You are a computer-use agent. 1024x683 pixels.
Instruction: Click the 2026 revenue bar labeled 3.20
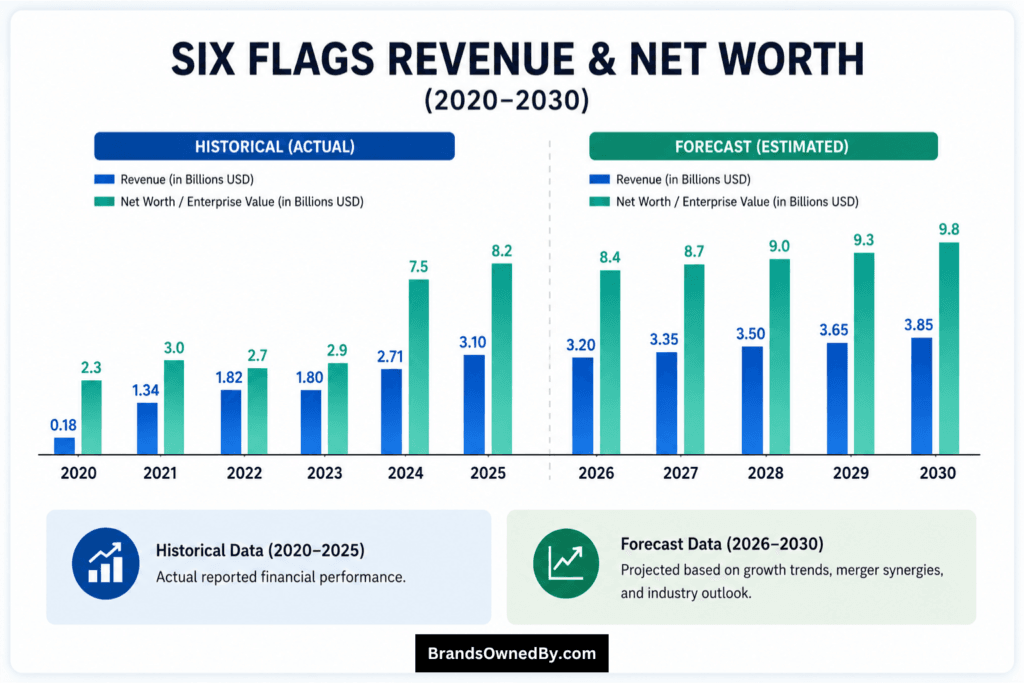583,406
